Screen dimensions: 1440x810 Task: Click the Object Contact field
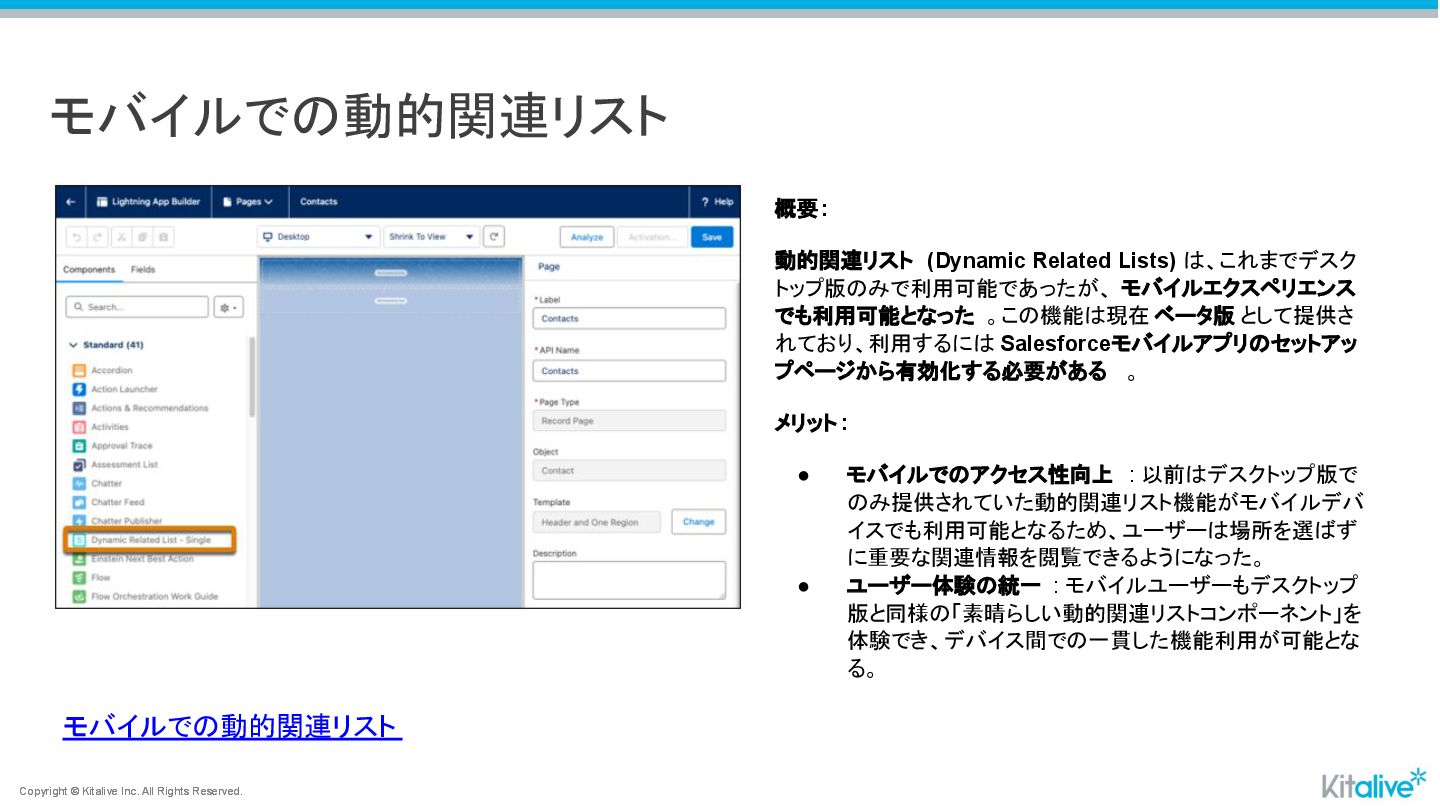[x=629, y=470]
